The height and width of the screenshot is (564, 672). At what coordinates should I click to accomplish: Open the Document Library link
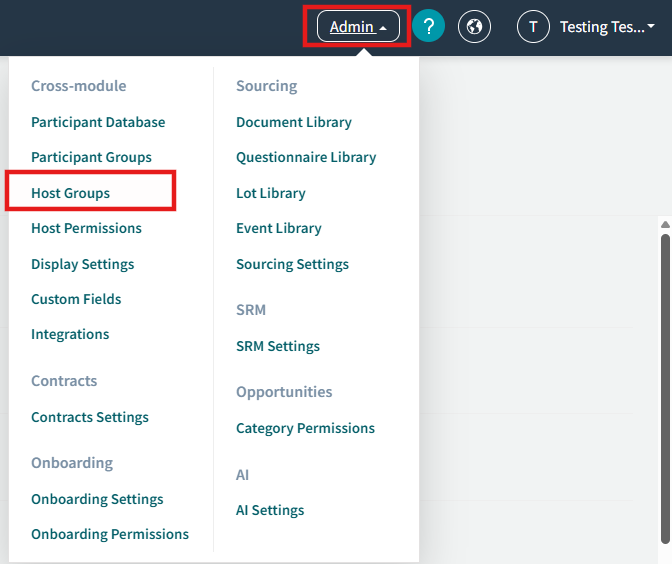(294, 122)
